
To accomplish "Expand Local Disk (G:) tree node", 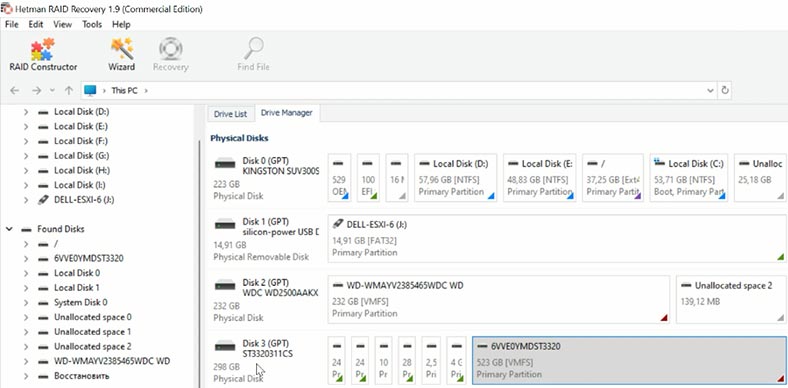I will click(26, 156).
